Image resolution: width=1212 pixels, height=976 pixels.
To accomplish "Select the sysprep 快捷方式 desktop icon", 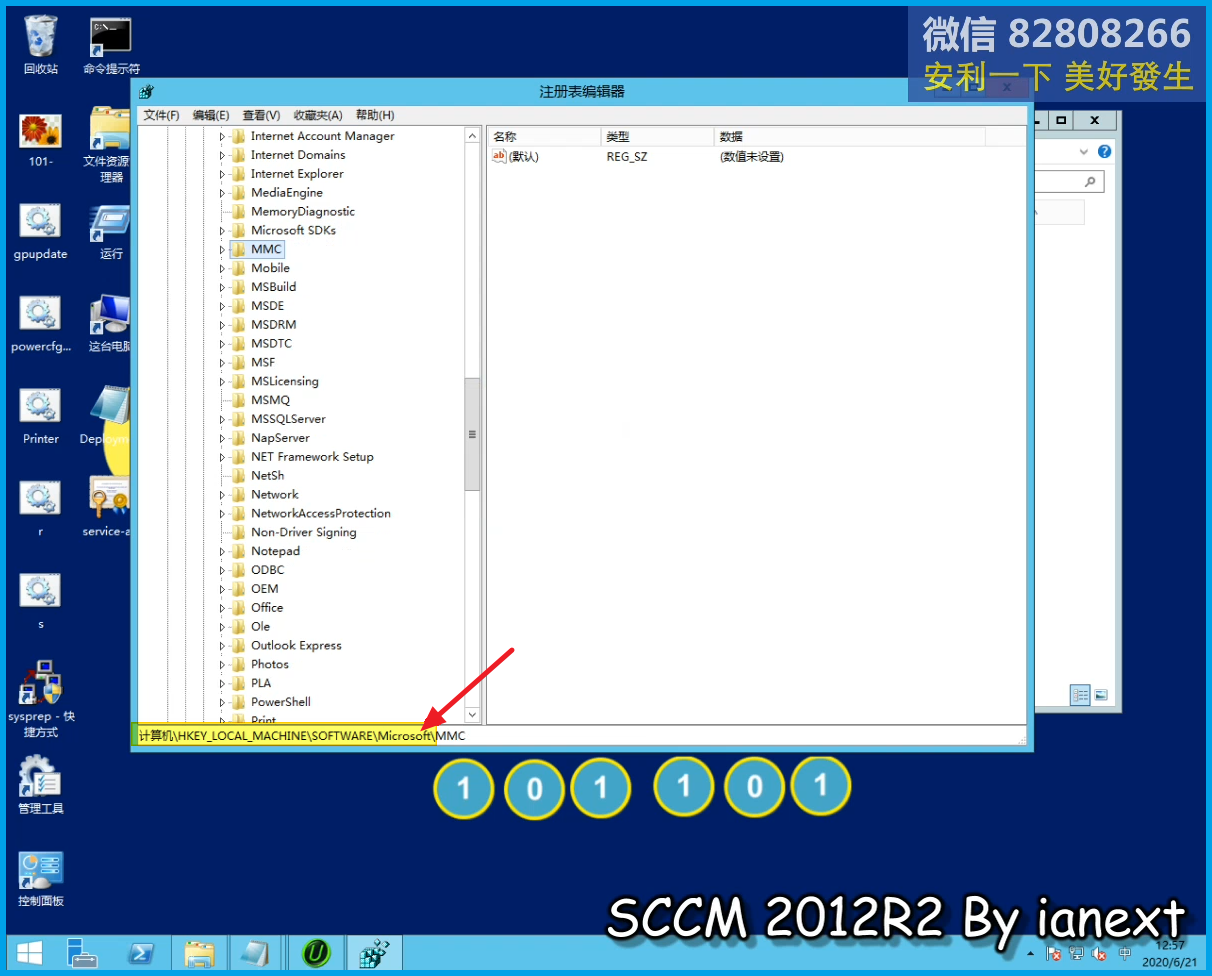I will [41, 698].
